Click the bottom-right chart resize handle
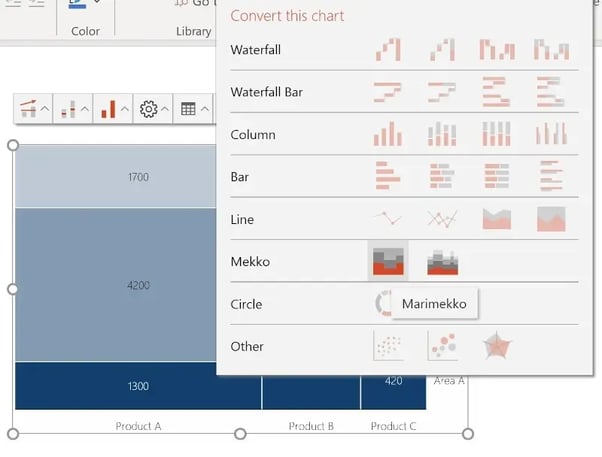The image size is (602, 457). (x=468, y=434)
